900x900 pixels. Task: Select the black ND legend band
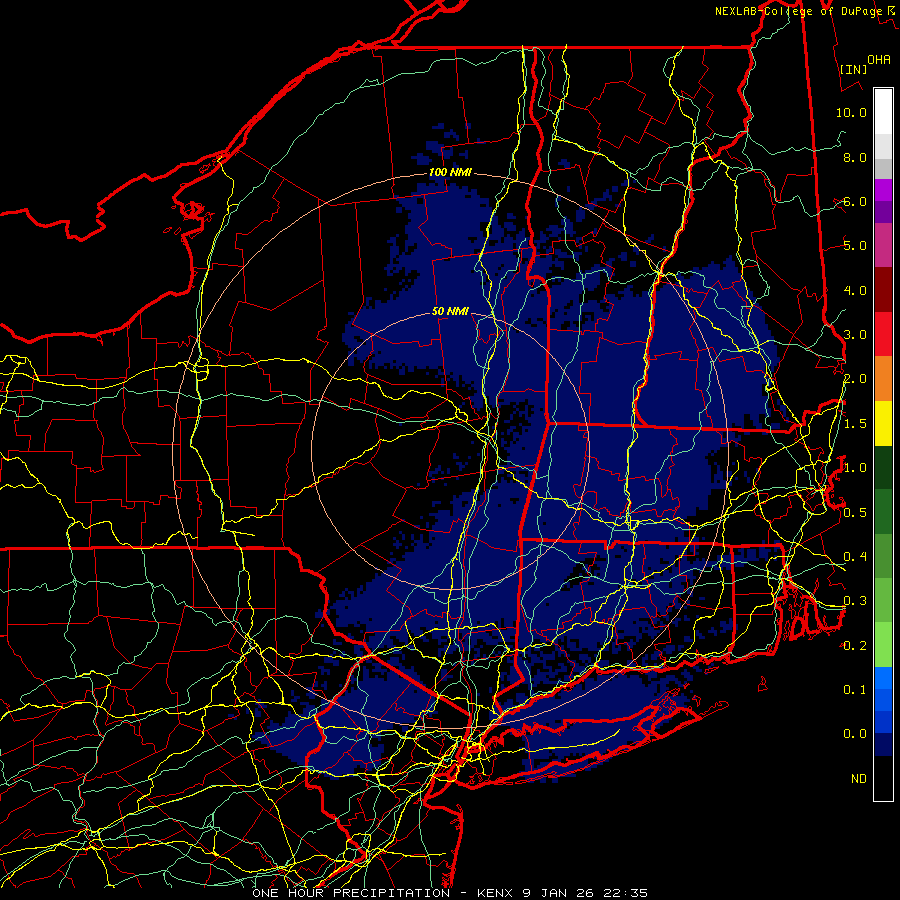pos(883,778)
